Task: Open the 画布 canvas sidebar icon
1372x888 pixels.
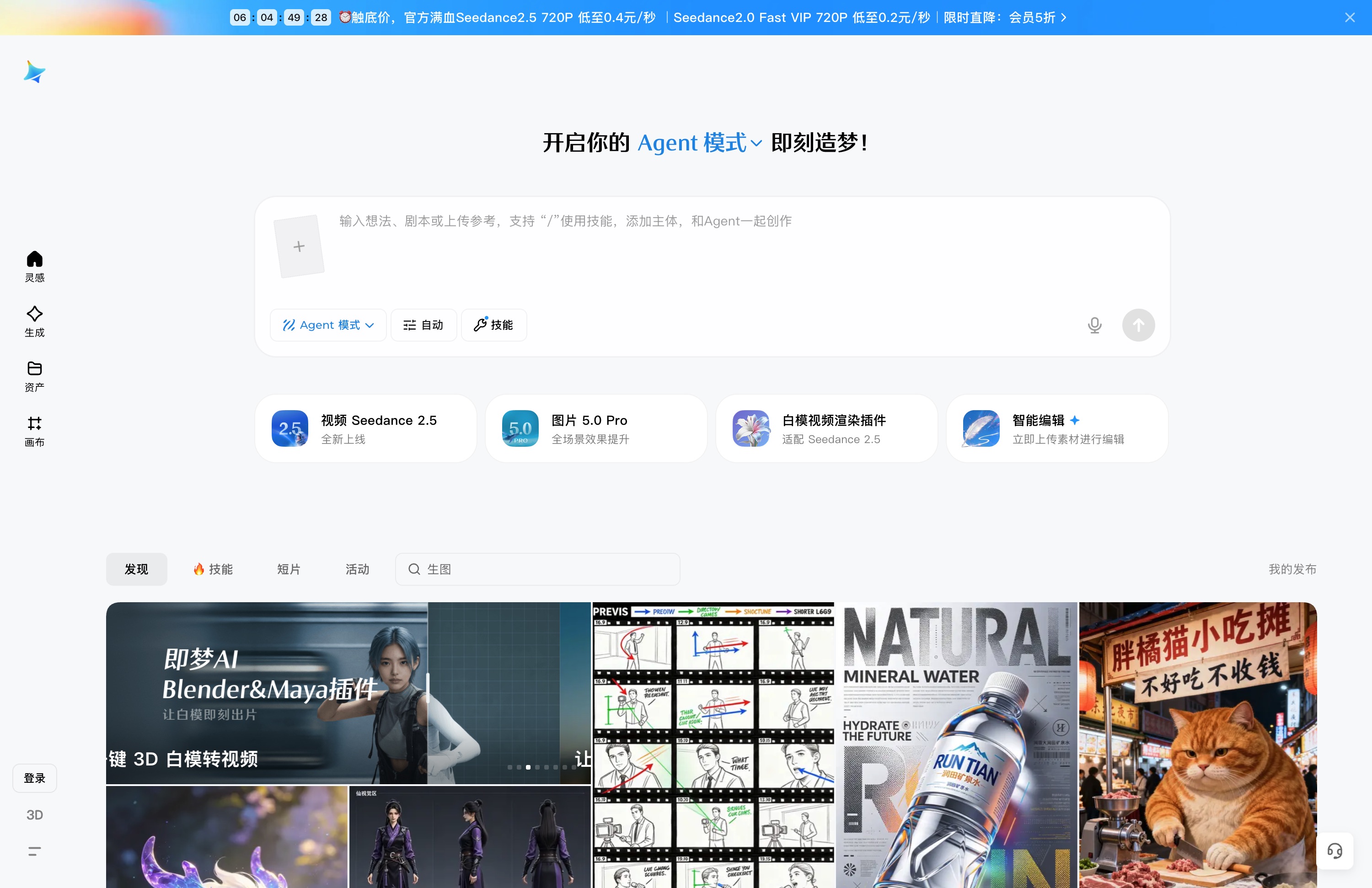Action: (35, 431)
